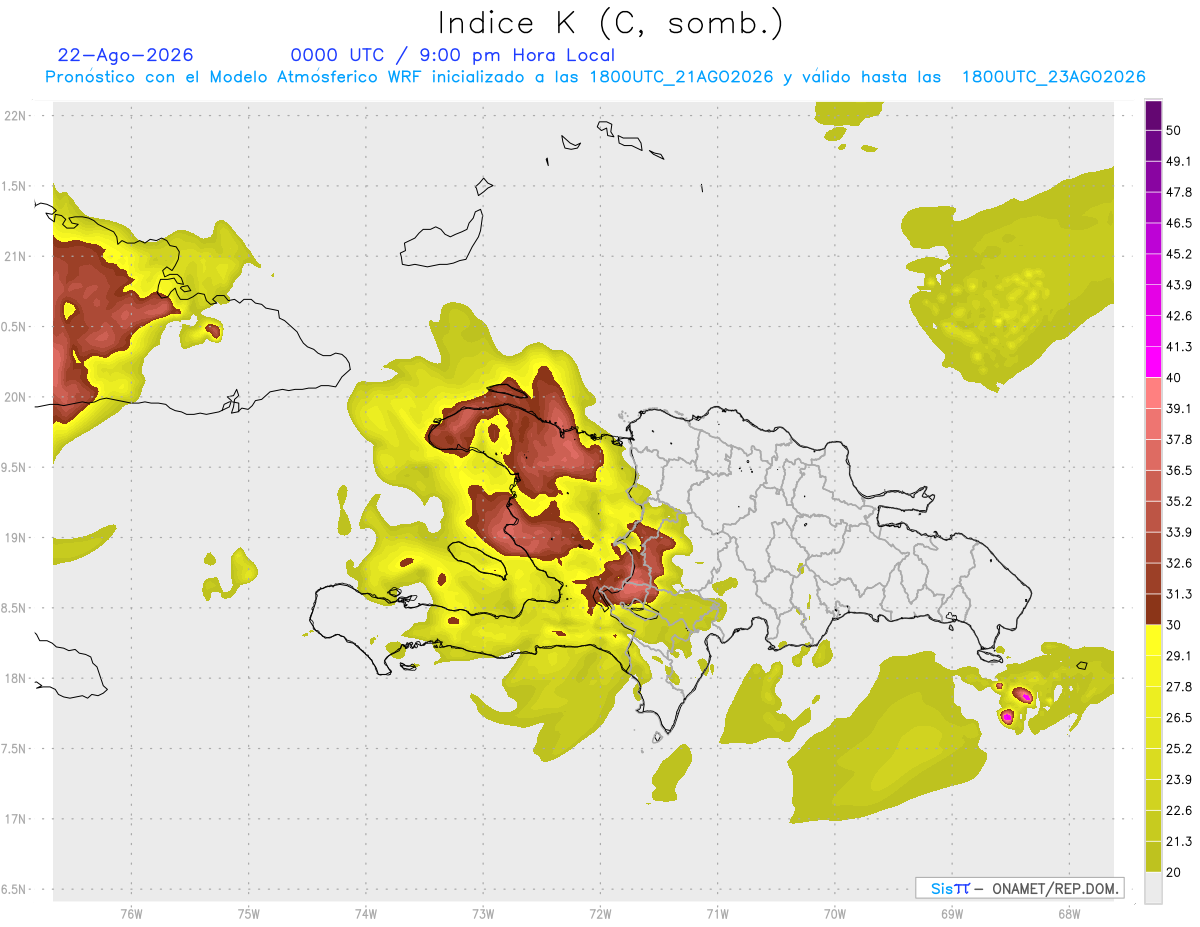Screen dimensions: 1200x927
Task: Click the "49.1" color scale label
Action: click(x=1180, y=161)
